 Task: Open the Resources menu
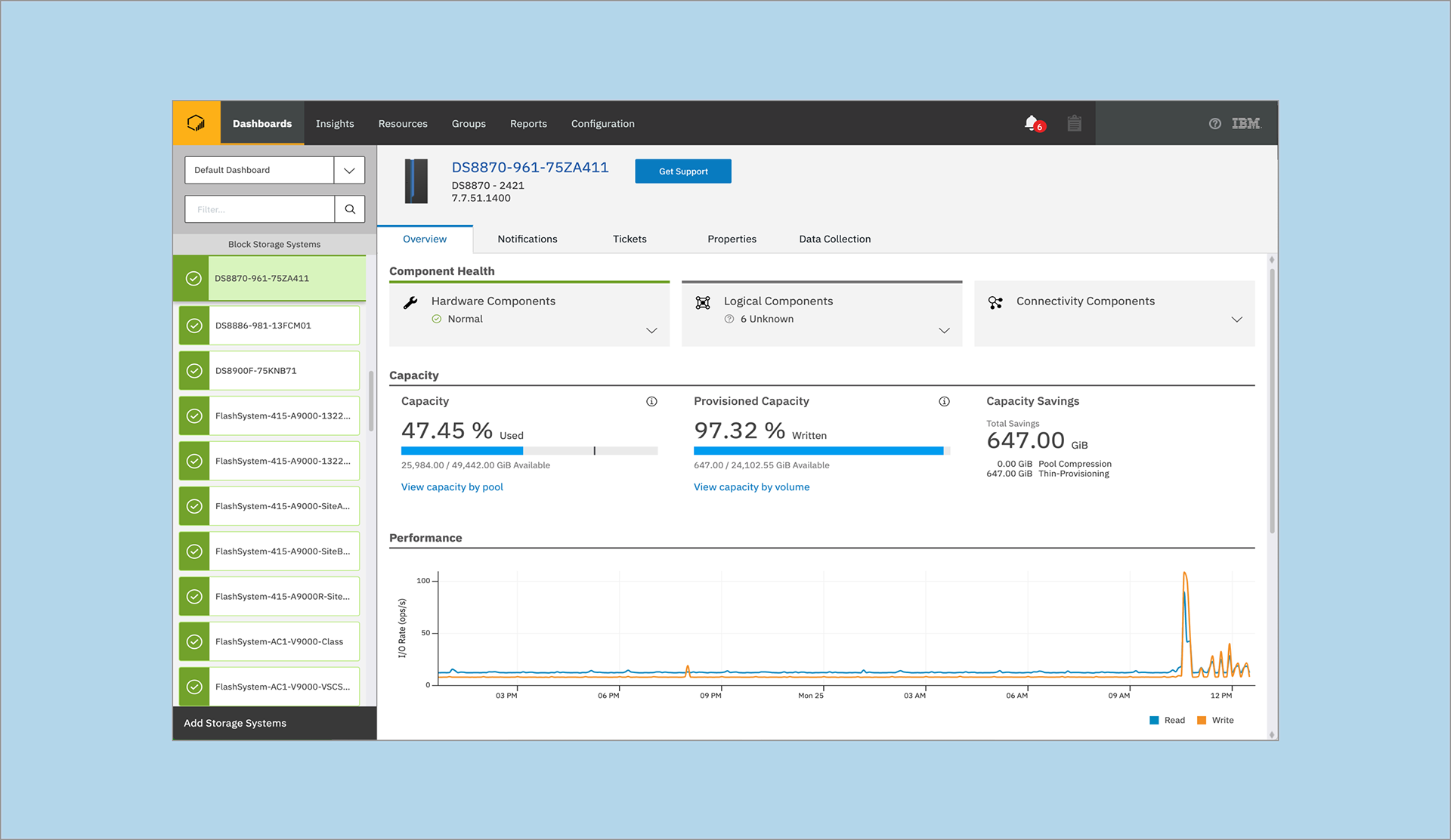click(x=403, y=124)
